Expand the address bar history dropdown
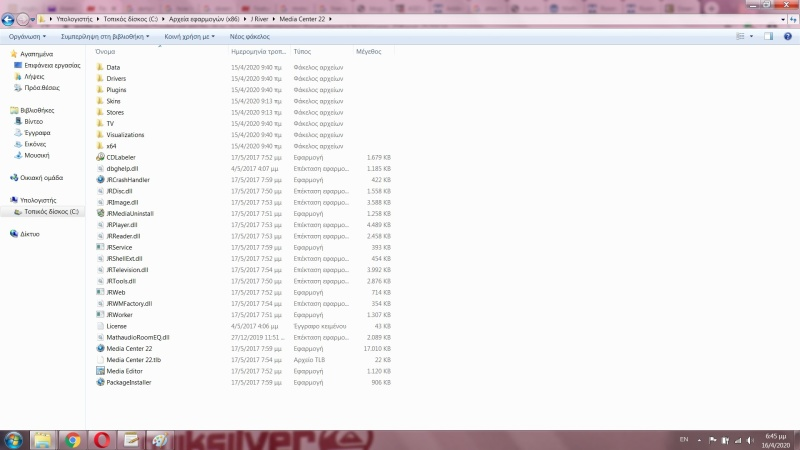 pos(783,19)
